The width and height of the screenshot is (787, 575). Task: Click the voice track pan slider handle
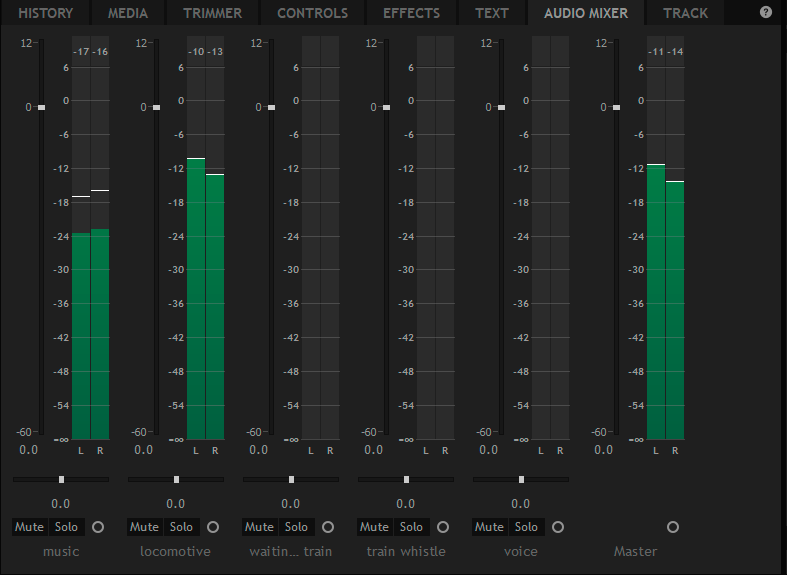(x=521, y=480)
